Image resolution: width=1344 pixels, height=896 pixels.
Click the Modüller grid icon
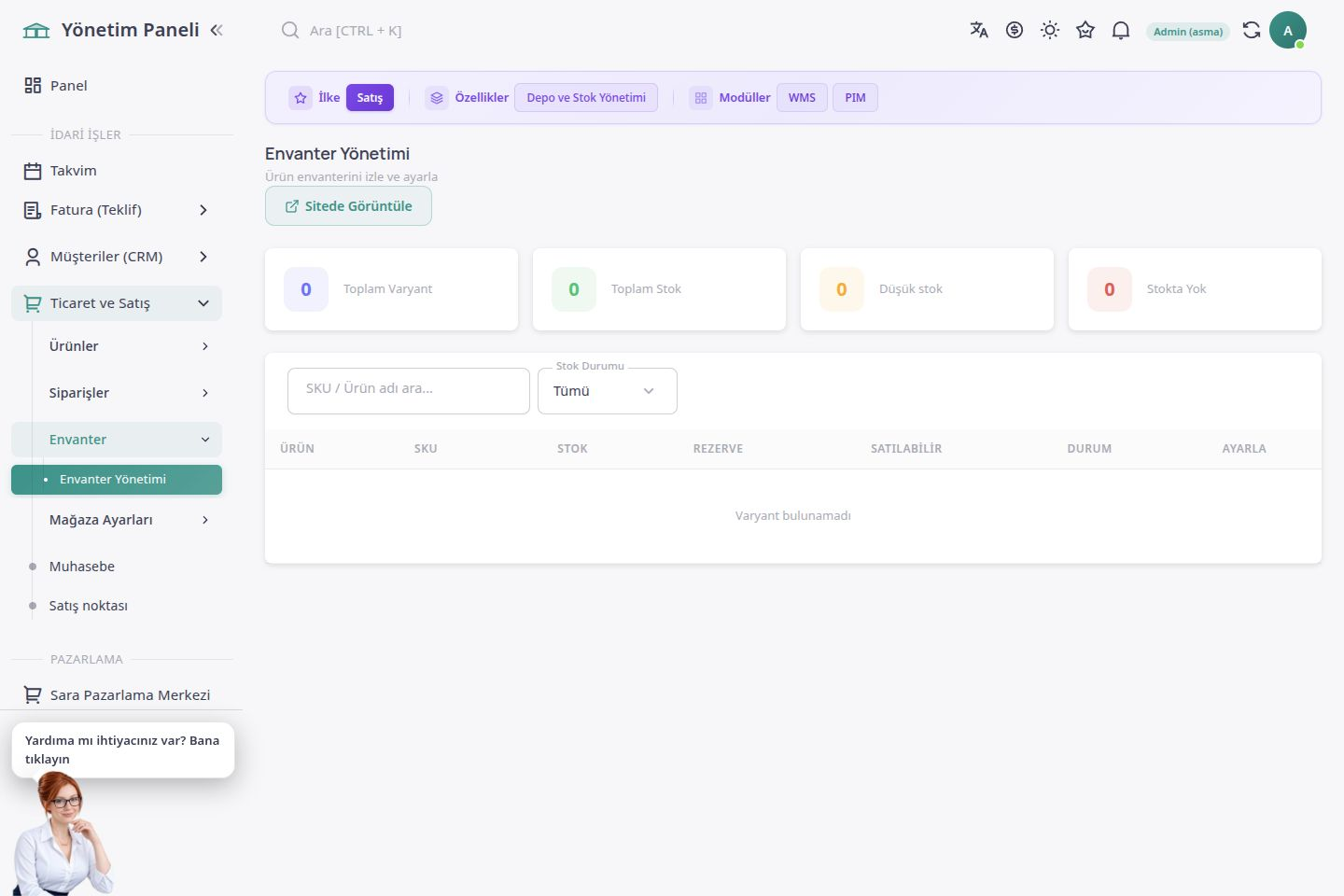click(x=701, y=97)
